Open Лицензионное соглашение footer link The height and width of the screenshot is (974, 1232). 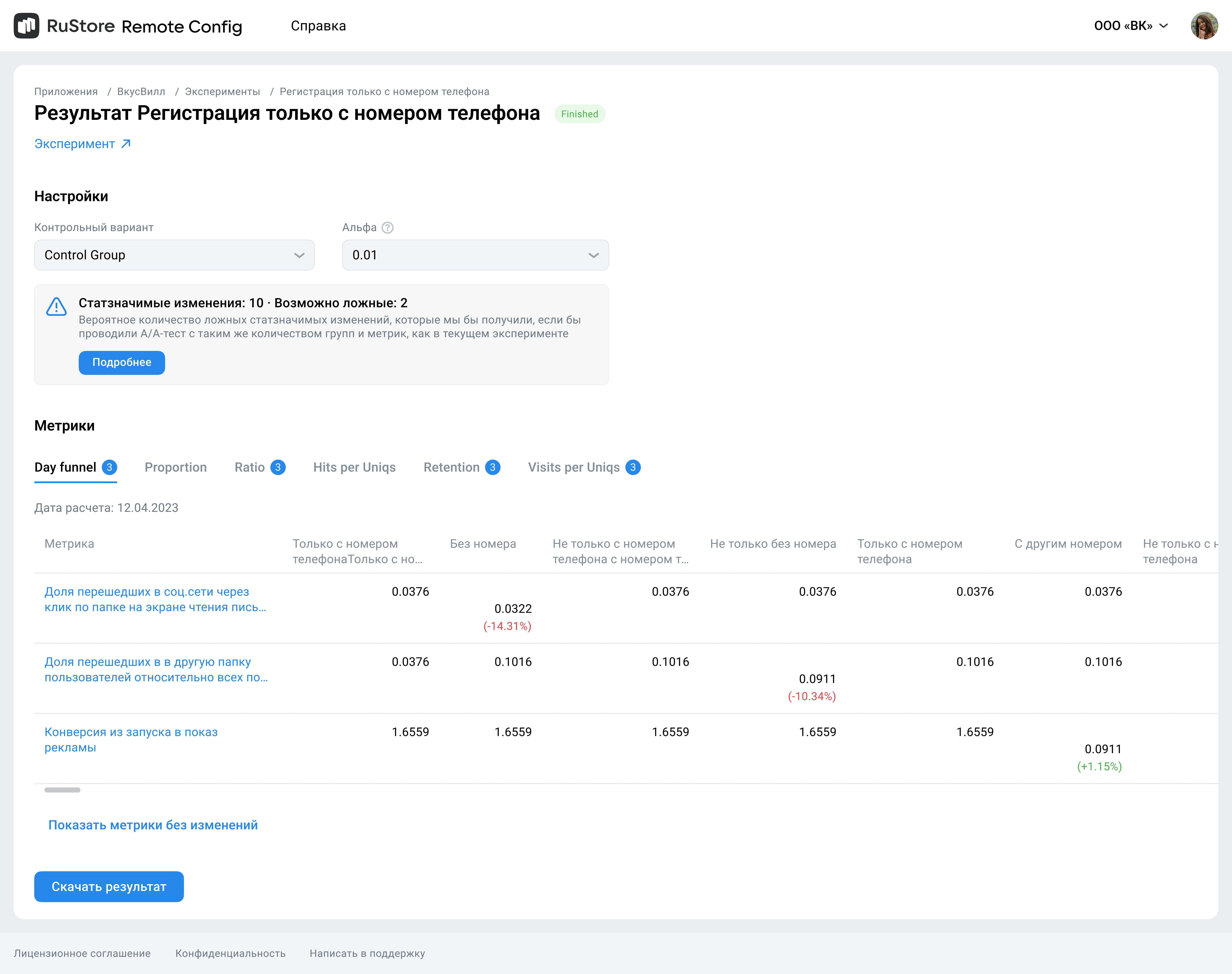point(82,953)
